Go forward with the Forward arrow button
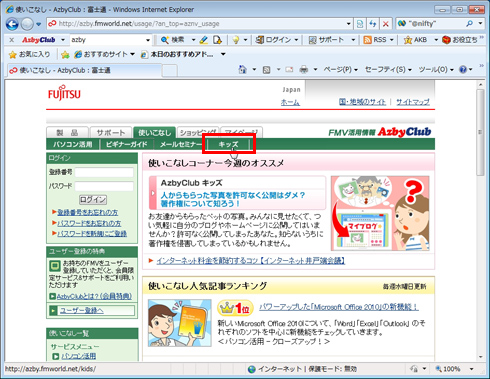Image resolution: width=490 pixels, height=379 pixels. click(x=27, y=24)
